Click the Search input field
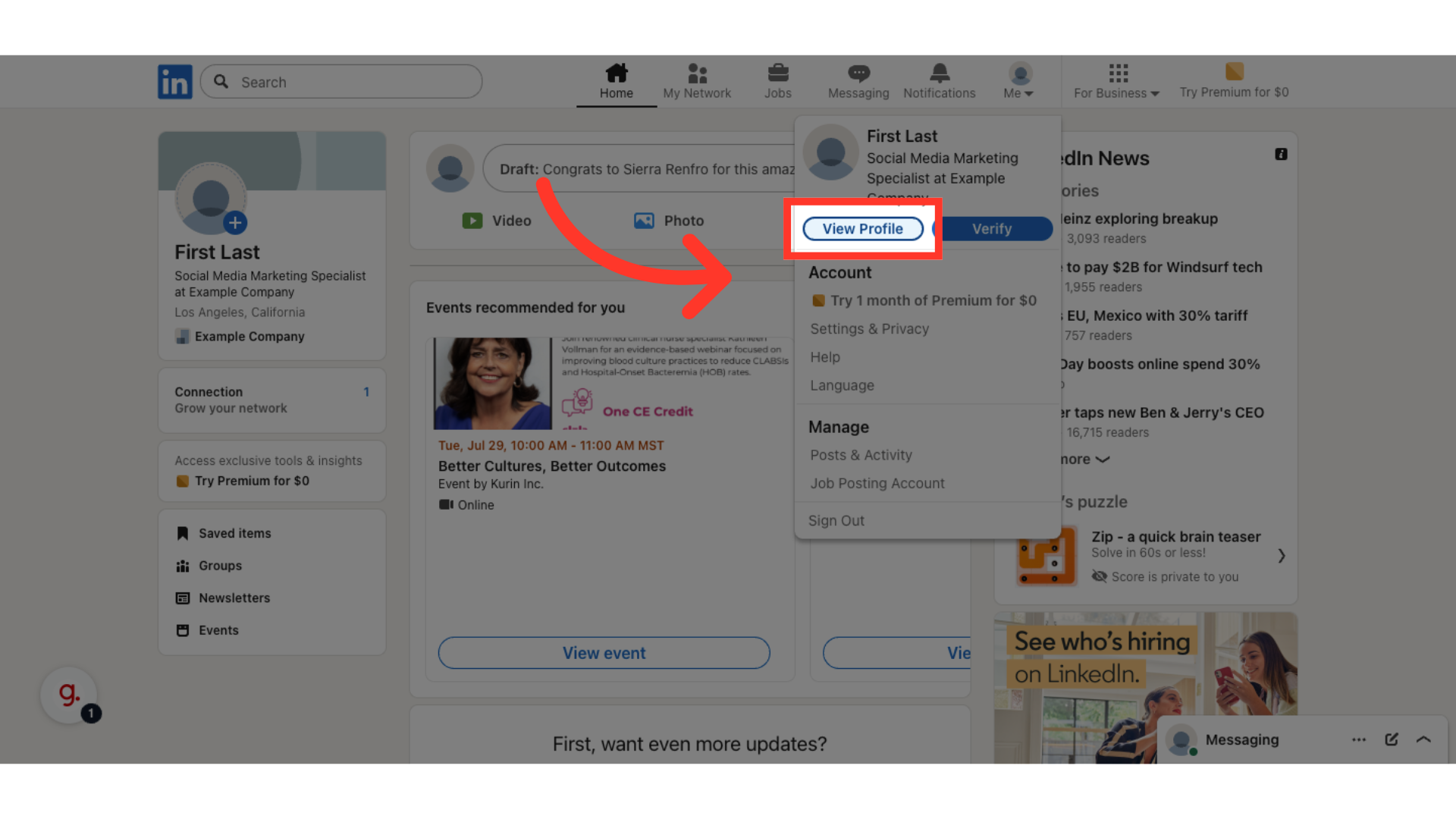 [x=341, y=82]
